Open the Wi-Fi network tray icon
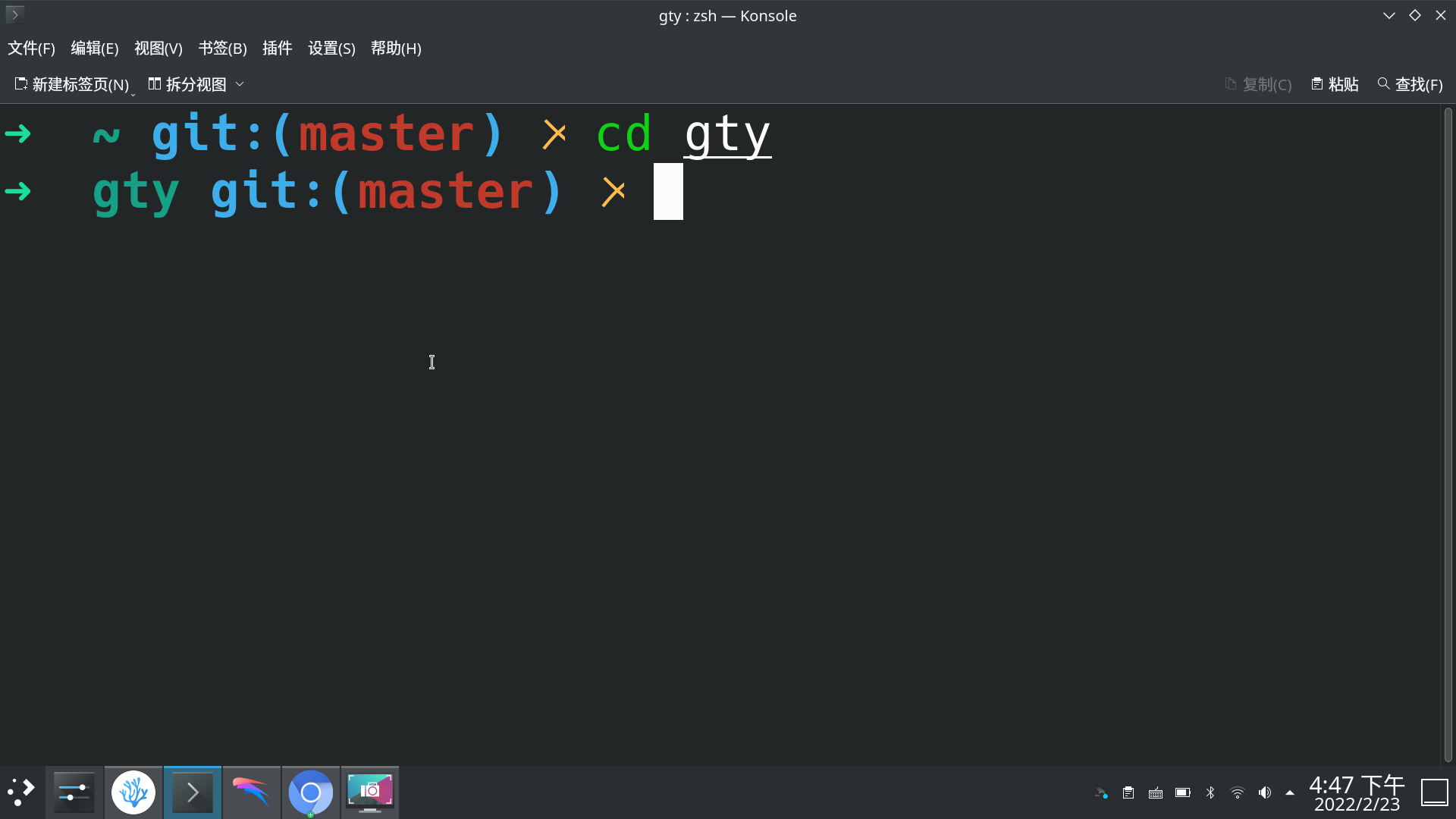Screen dimensions: 1456x819 (1238, 793)
